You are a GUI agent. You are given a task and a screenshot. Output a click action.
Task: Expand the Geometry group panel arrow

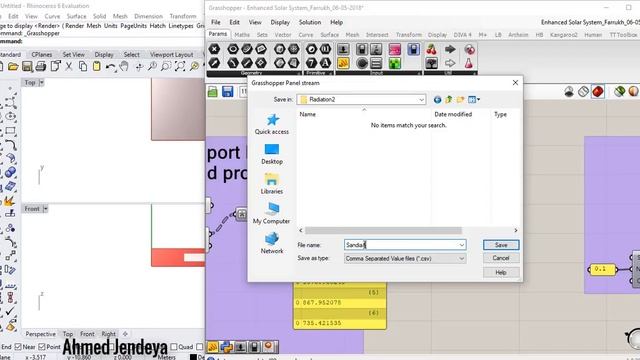pyautogui.click(x=299, y=73)
